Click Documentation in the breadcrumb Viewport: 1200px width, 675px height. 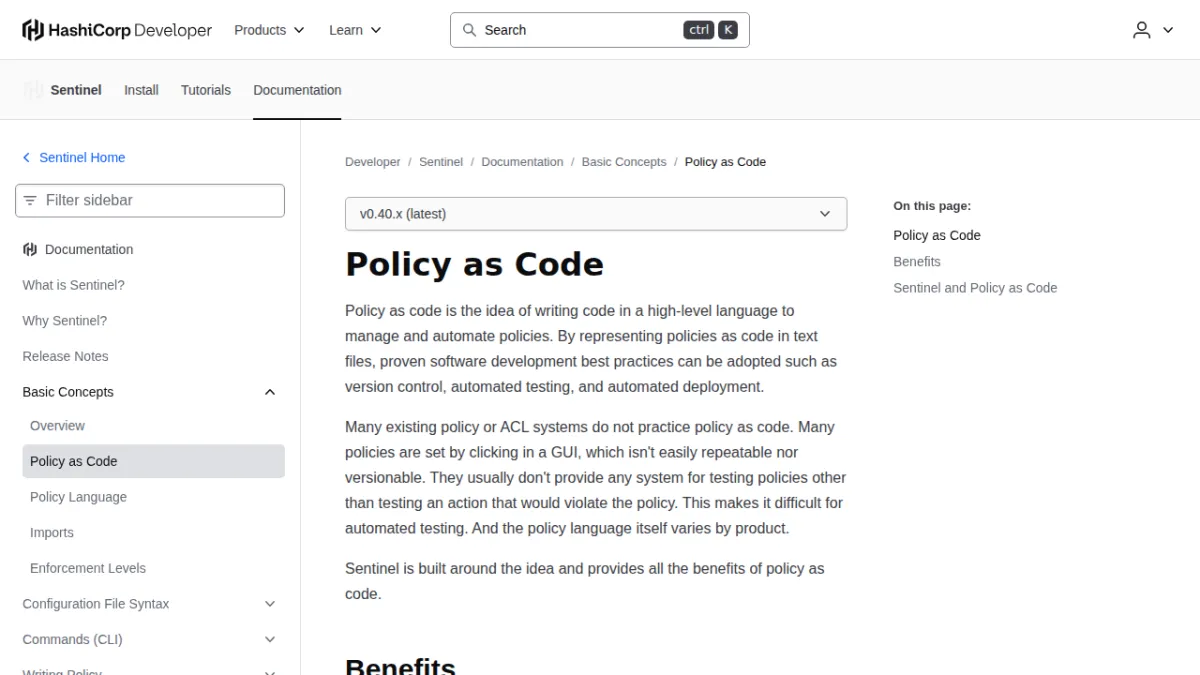pyautogui.click(x=522, y=162)
